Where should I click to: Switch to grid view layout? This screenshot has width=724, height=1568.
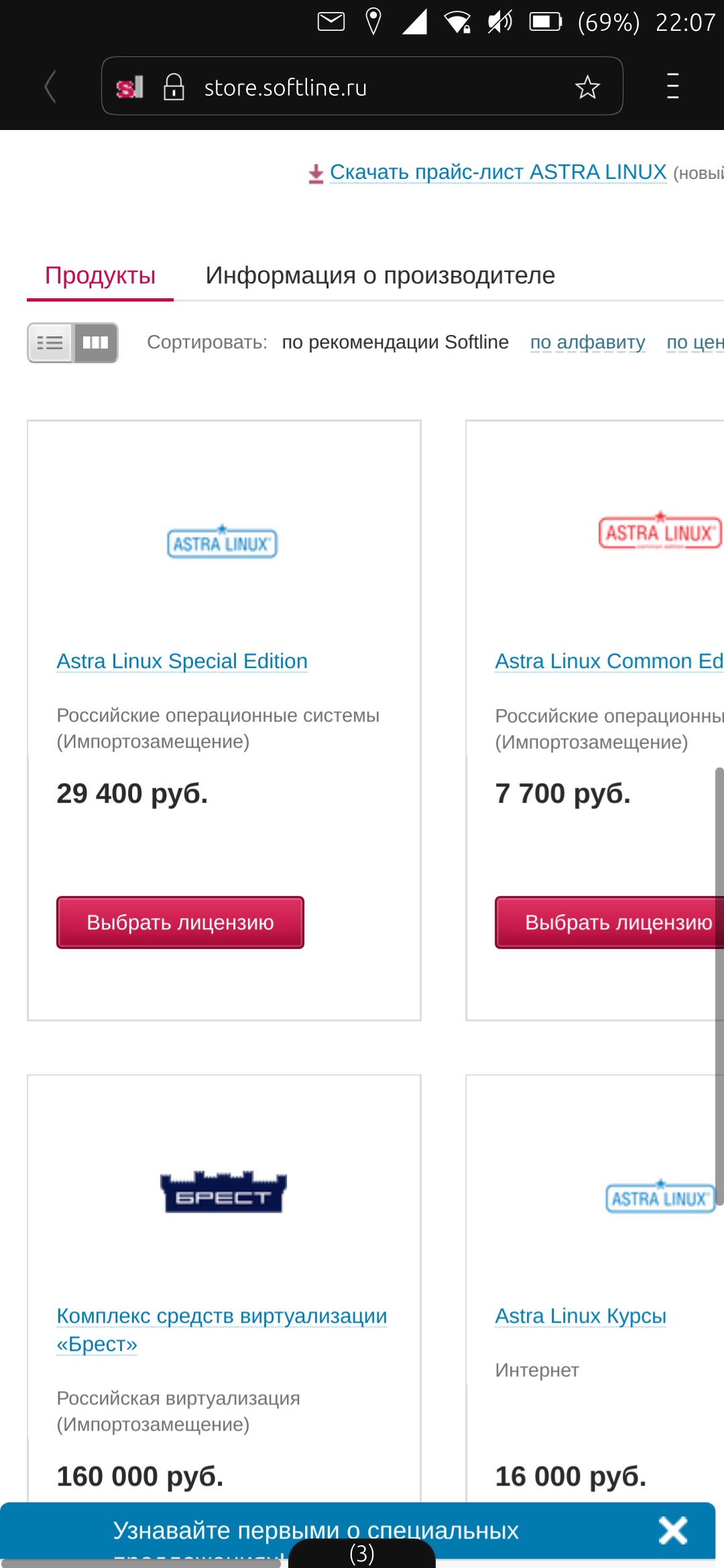[x=96, y=343]
